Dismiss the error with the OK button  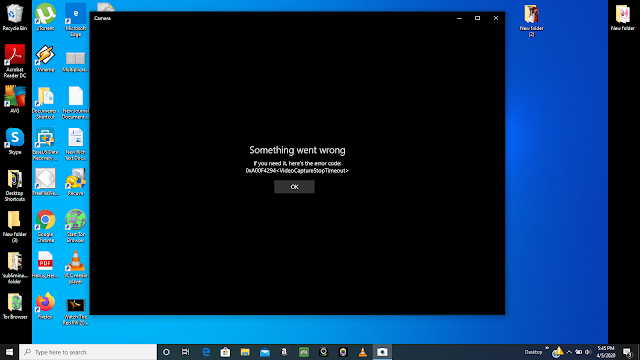(294, 187)
